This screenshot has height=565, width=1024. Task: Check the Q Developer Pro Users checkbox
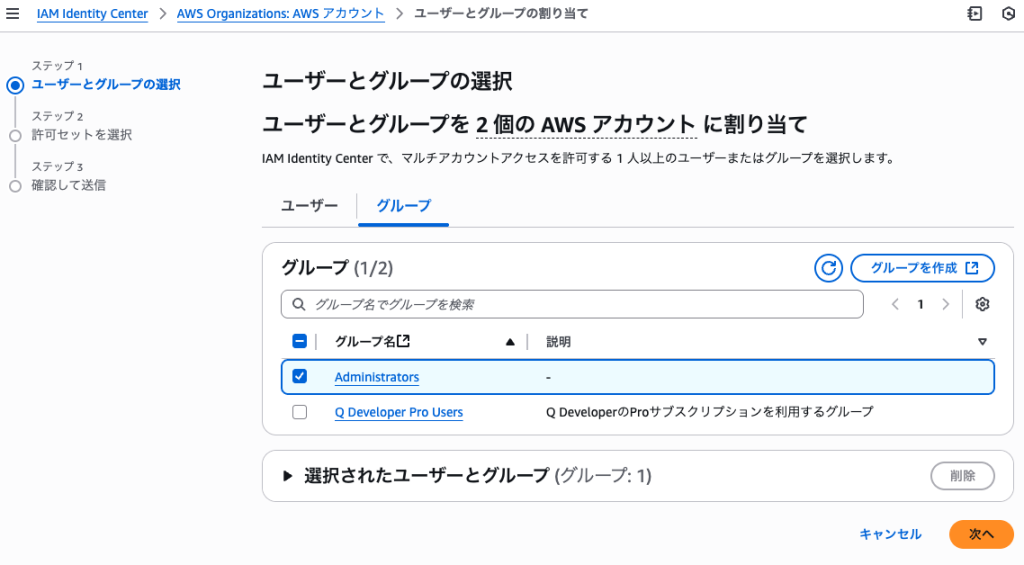click(300, 412)
